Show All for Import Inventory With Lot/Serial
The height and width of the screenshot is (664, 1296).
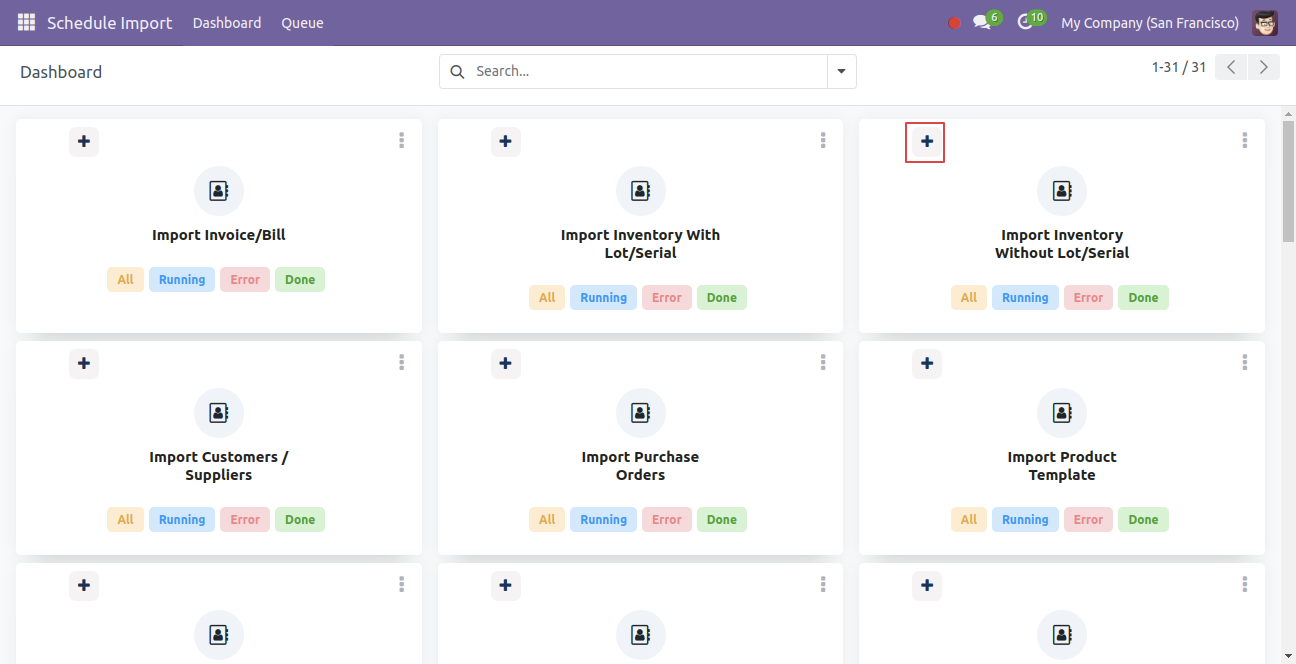pos(547,298)
